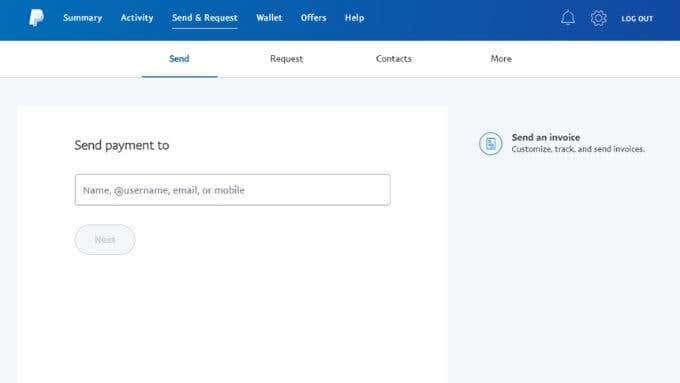Open the Help menu

point(354,18)
